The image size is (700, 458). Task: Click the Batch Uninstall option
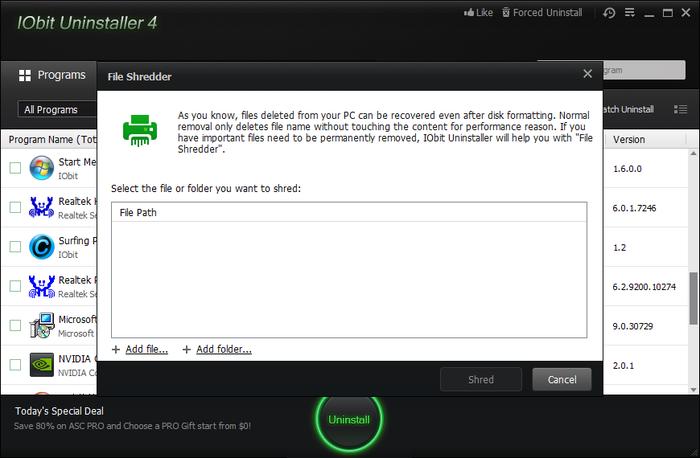(628, 109)
